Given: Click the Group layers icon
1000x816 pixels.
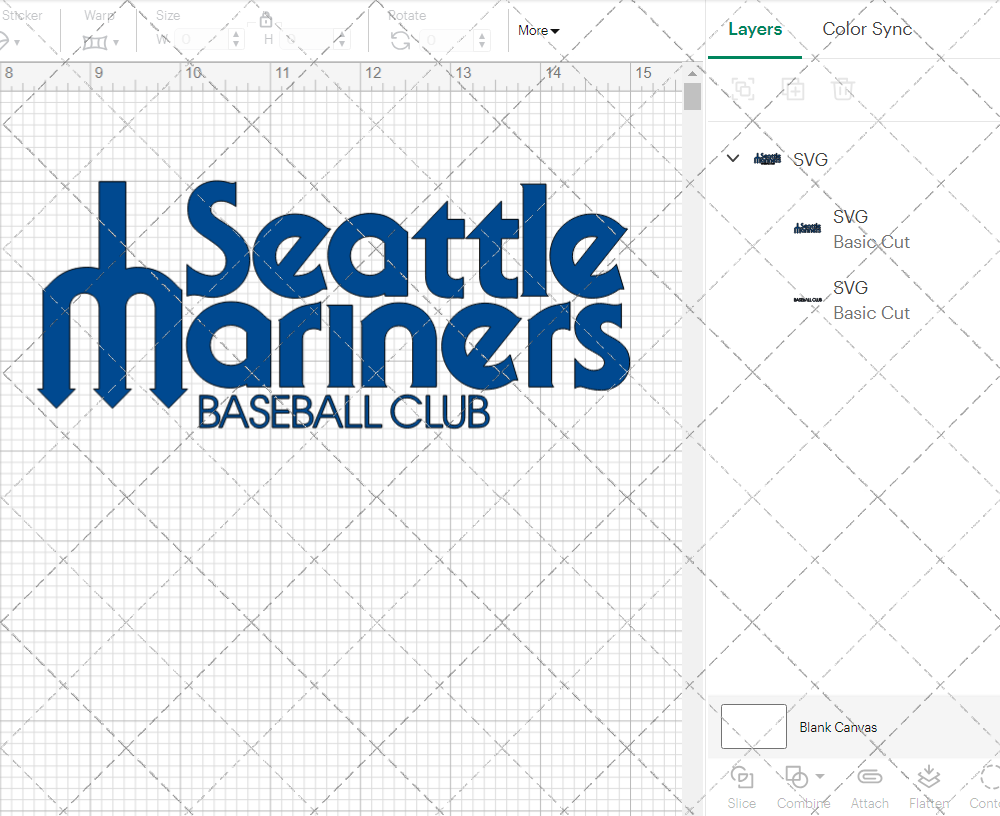Looking at the screenshot, I should (743, 89).
